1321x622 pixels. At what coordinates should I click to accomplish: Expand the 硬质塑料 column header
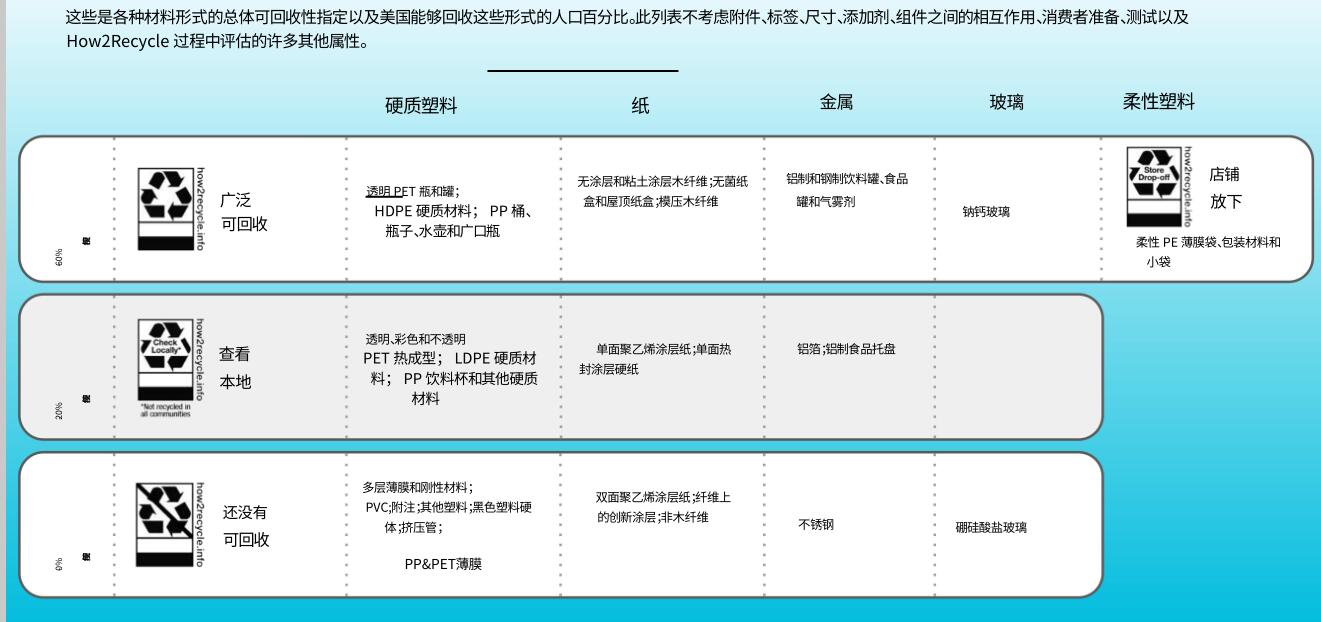[421, 106]
